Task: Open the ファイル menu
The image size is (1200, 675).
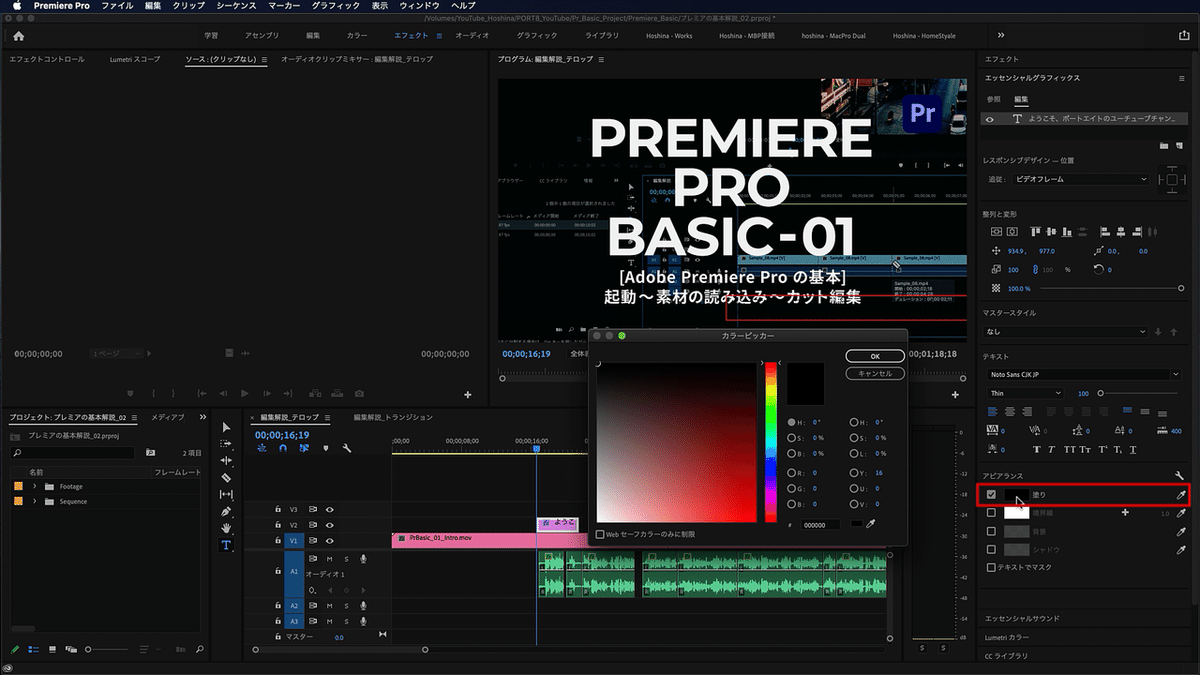Action: point(117,6)
